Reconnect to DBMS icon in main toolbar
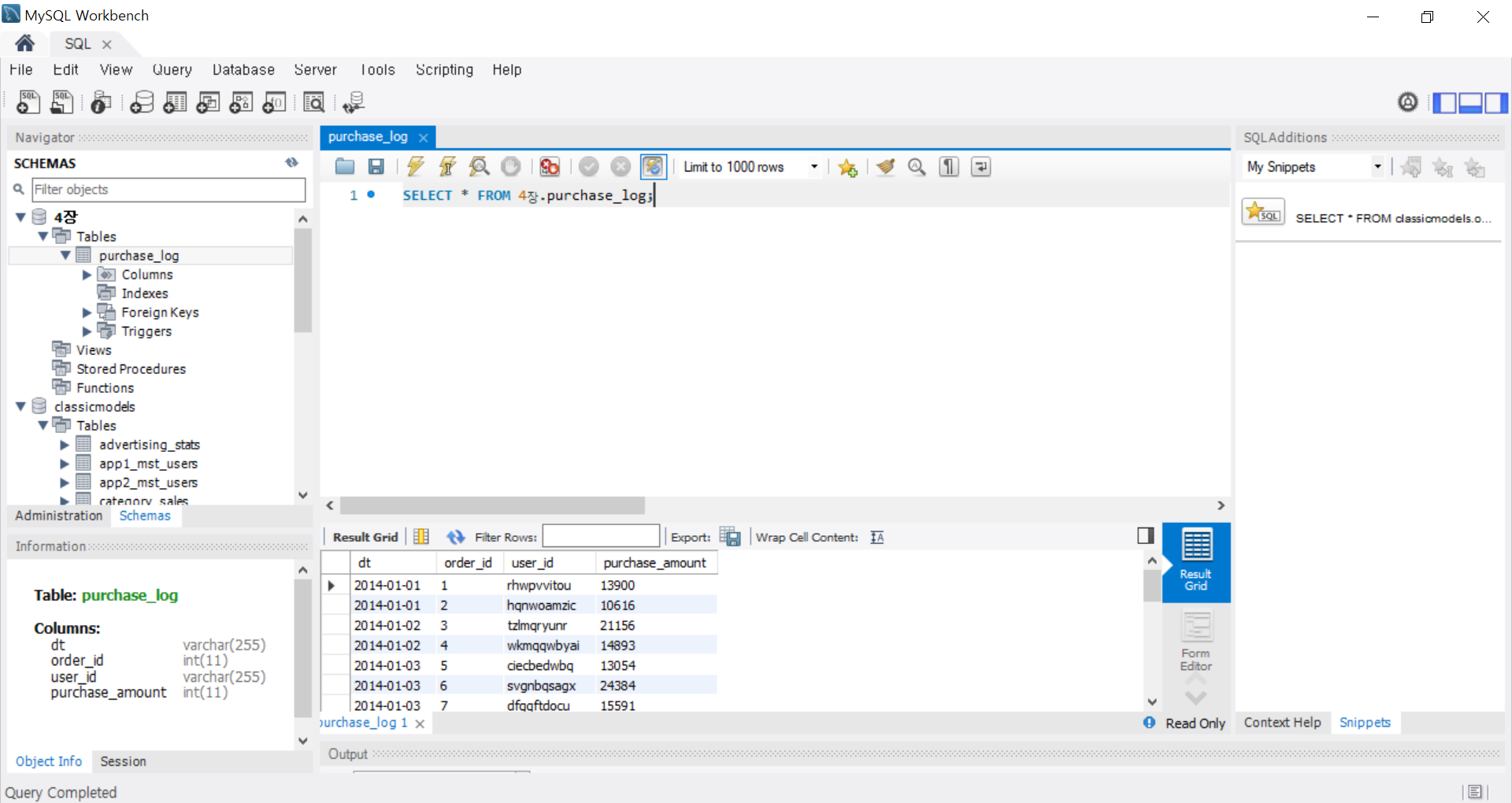This screenshot has height=803, width=1512. (354, 102)
